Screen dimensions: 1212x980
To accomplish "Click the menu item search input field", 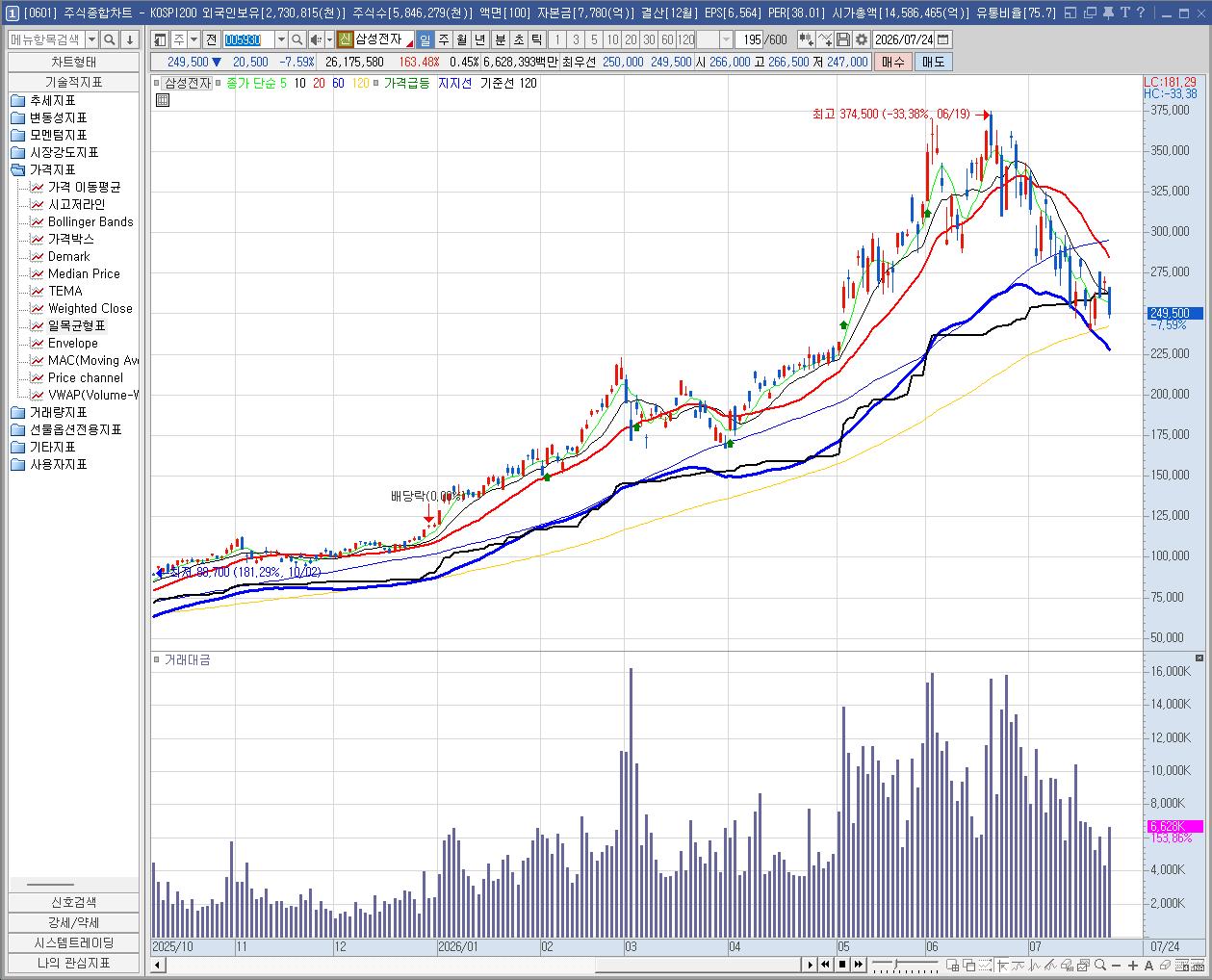I will pyautogui.click(x=47, y=39).
